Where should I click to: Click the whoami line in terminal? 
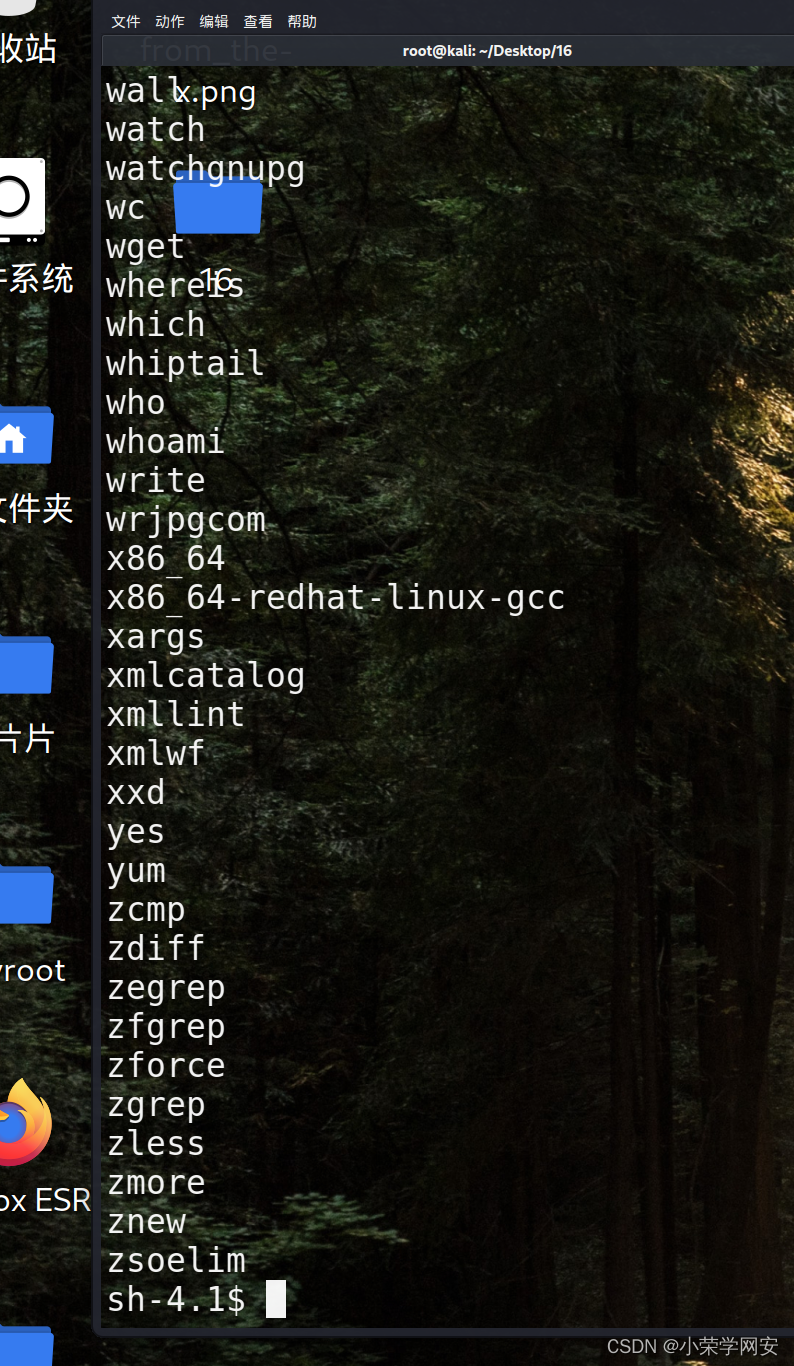coord(165,441)
